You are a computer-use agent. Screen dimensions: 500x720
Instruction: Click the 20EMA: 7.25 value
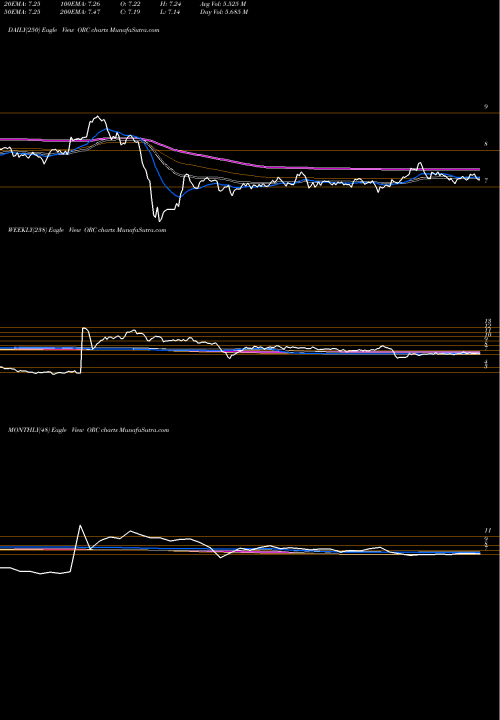21,3
